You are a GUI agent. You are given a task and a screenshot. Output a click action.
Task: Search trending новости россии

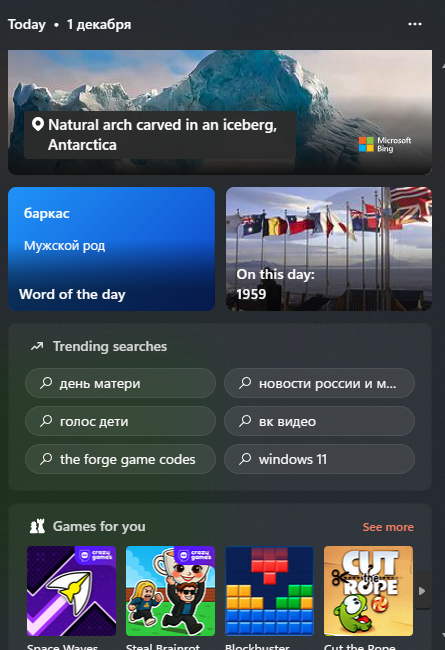[319, 383]
